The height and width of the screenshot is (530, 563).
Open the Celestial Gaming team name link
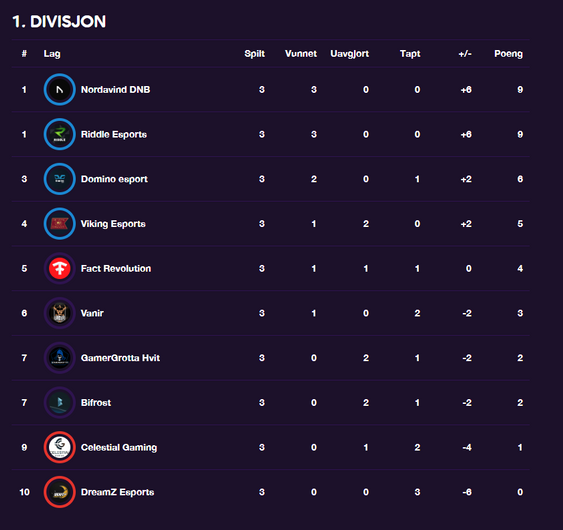(119, 447)
